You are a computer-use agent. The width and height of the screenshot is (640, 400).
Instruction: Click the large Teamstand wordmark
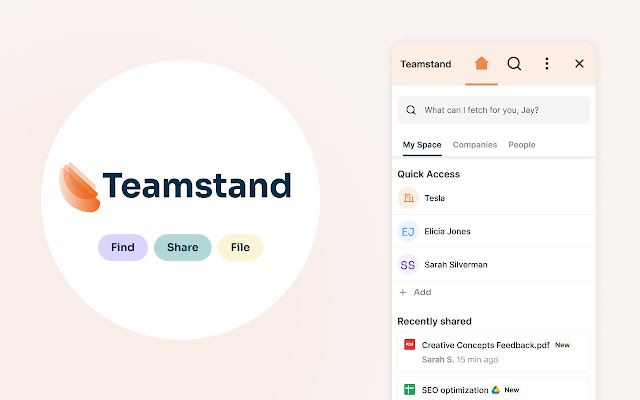[x=197, y=185]
